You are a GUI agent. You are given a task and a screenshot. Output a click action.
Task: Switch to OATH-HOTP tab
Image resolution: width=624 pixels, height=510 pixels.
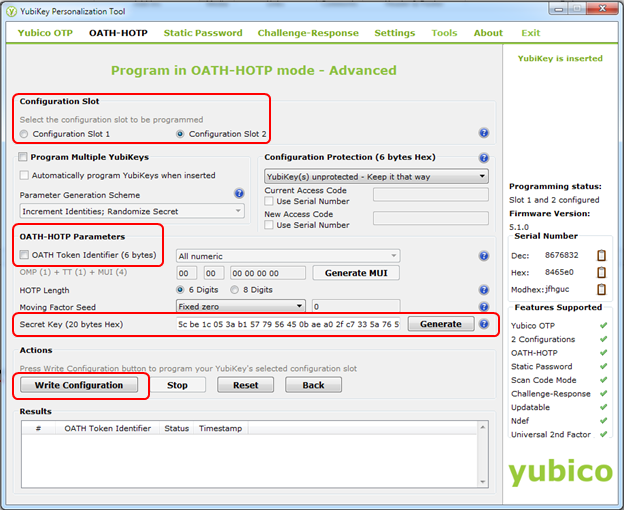[118, 33]
